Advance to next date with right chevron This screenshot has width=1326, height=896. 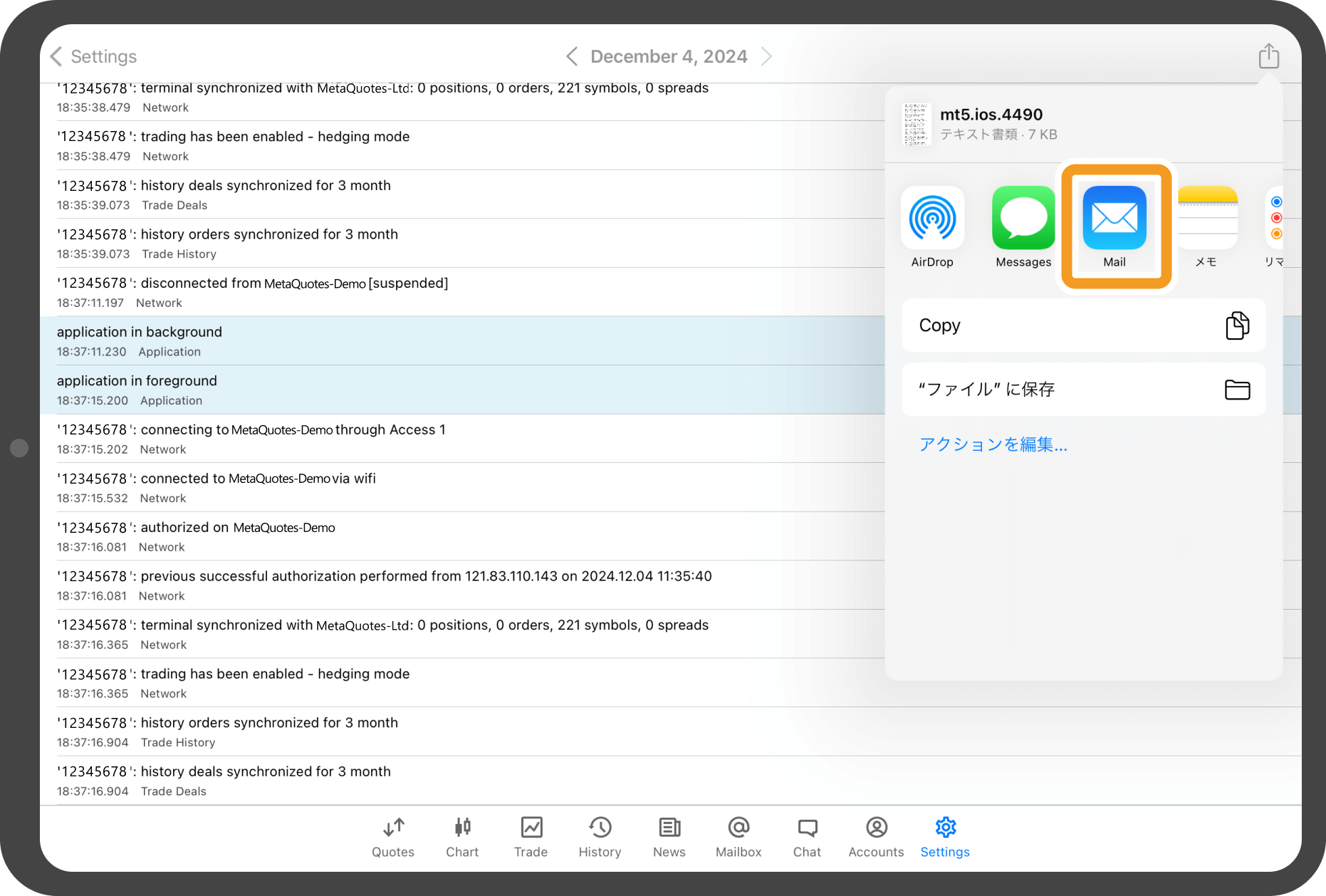click(766, 56)
